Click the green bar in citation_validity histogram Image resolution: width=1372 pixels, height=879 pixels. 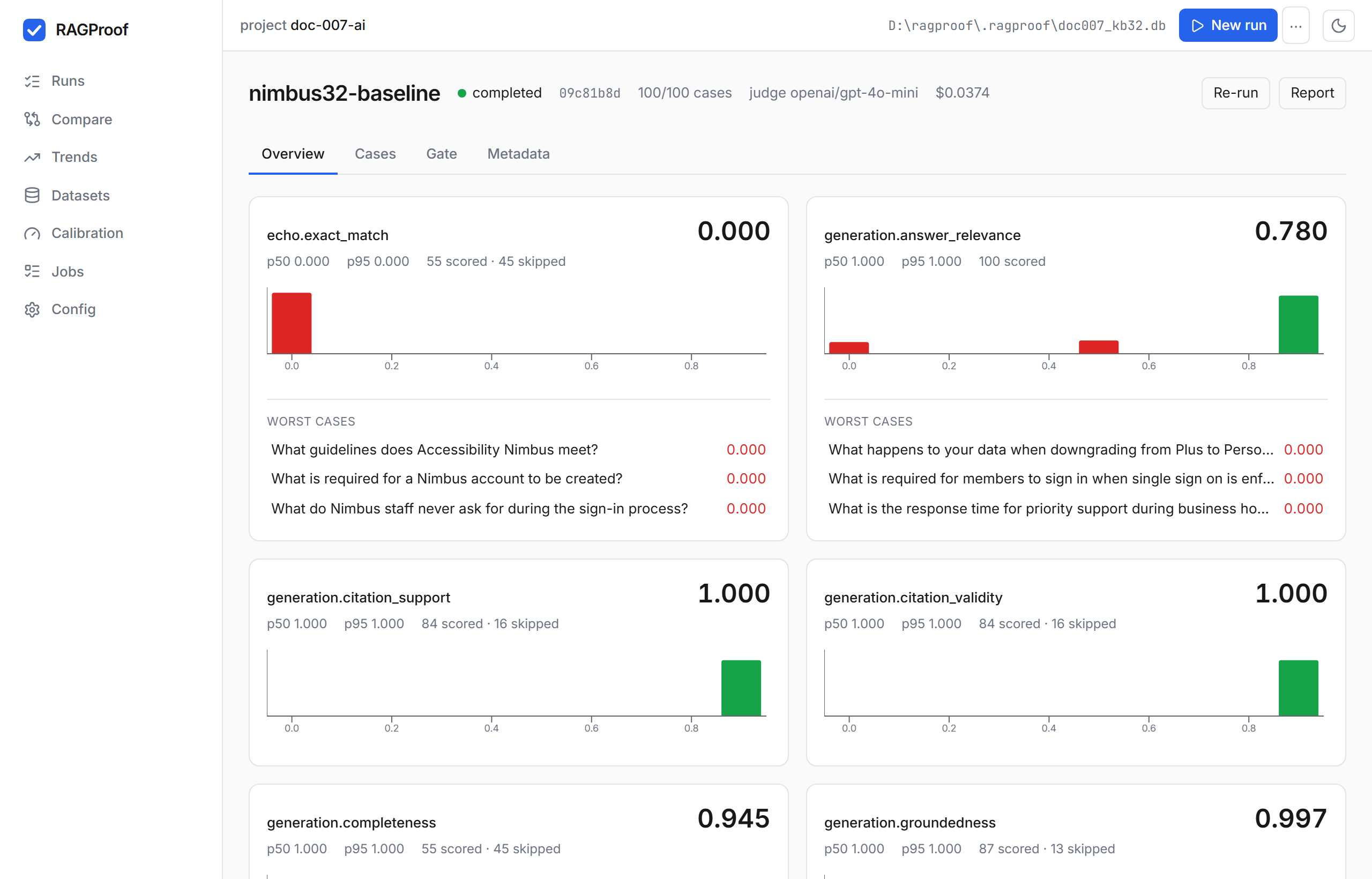(x=1298, y=688)
